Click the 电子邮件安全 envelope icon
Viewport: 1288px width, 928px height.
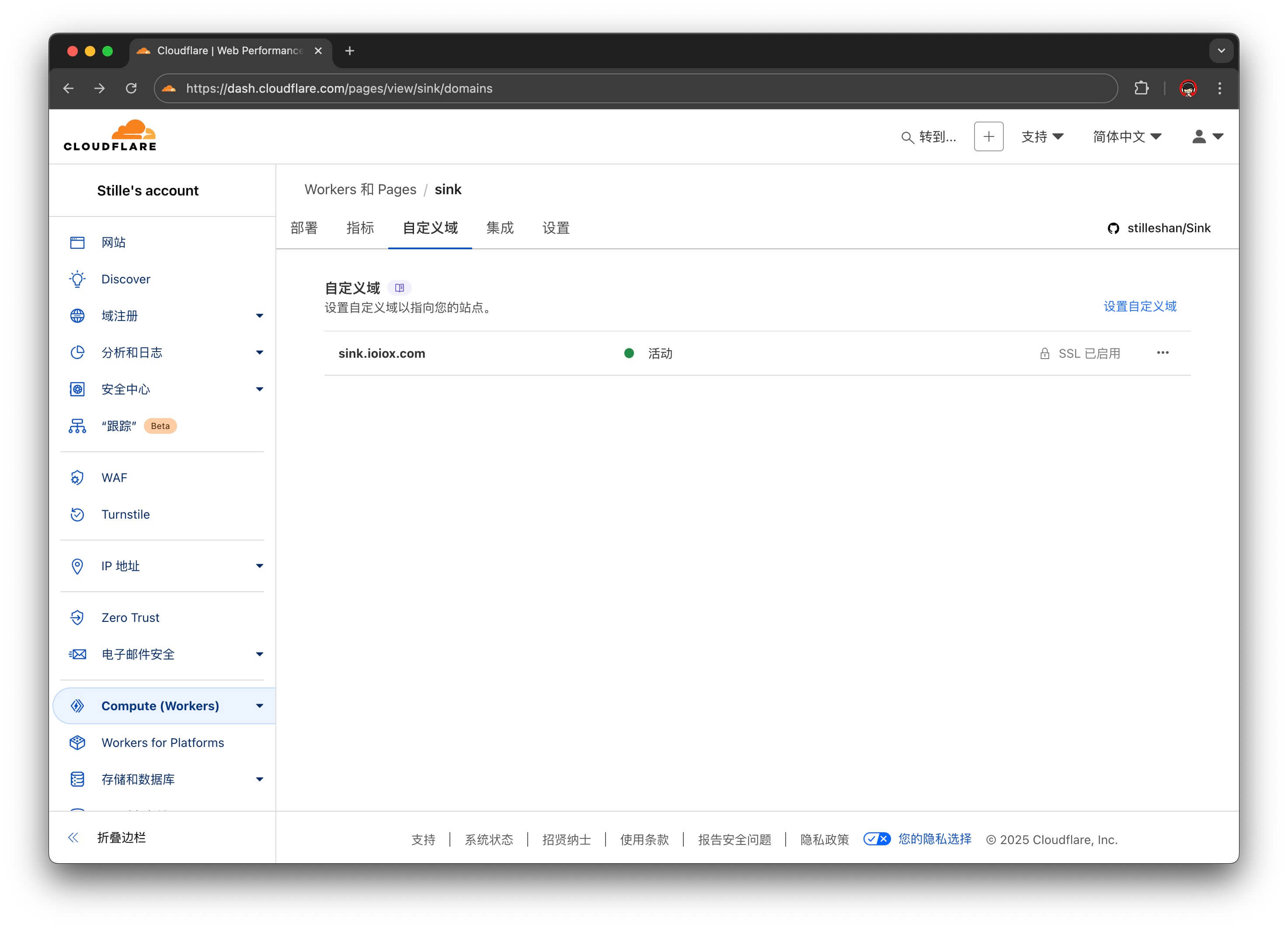(77, 654)
